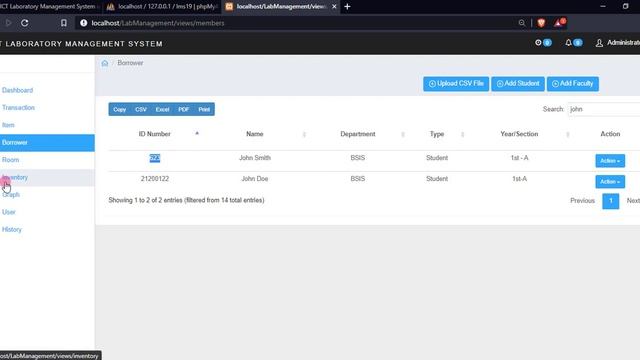
Task: Click the bookmark icon in address bar
Action: tap(64, 23)
